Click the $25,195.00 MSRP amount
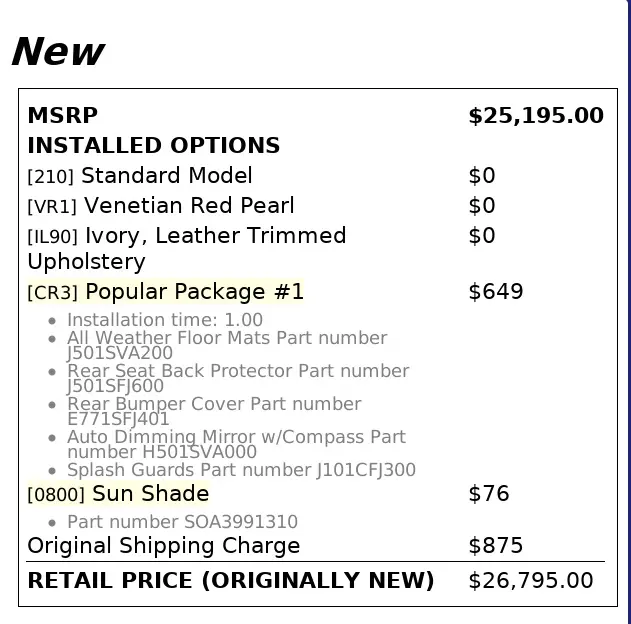The height and width of the screenshot is (624, 631). tap(536, 115)
